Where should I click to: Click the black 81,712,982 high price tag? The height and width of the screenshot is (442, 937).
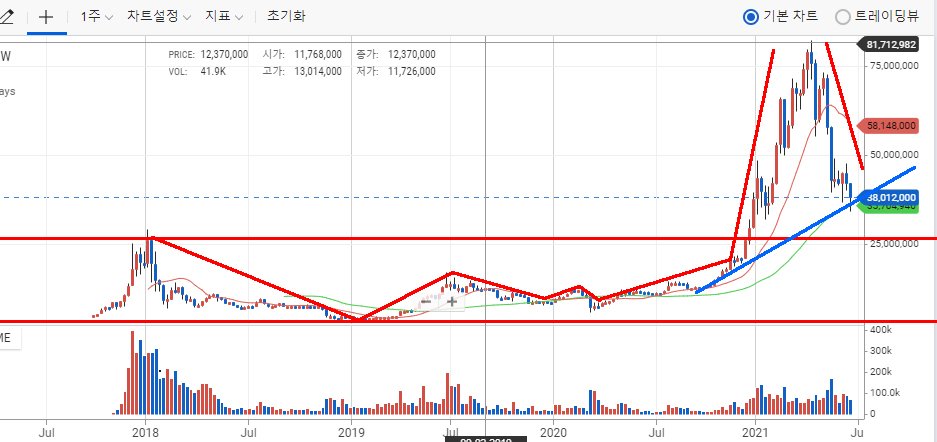pyautogui.click(x=891, y=44)
